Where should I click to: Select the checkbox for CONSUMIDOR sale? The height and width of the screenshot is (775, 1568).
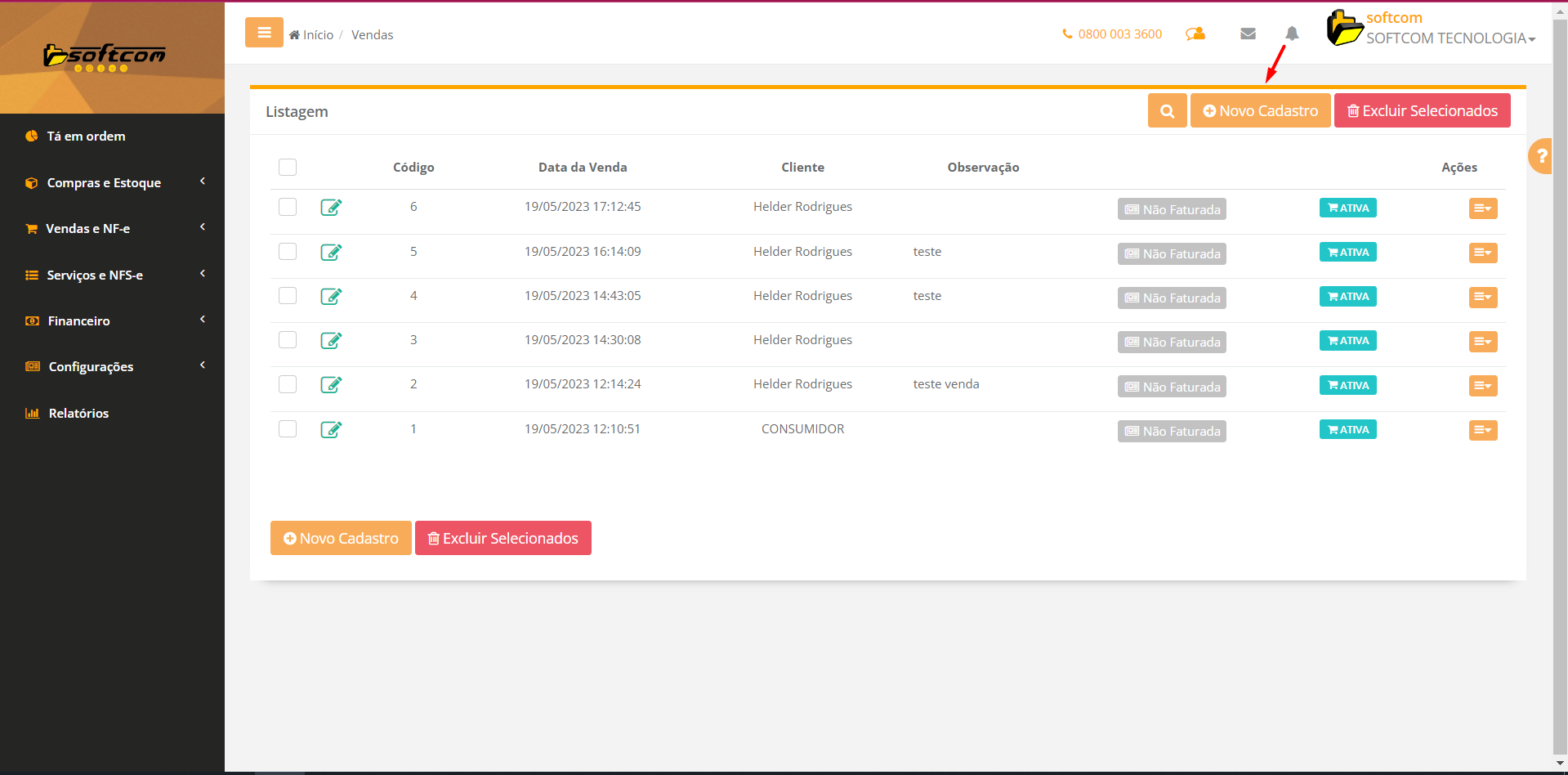[x=288, y=429]
